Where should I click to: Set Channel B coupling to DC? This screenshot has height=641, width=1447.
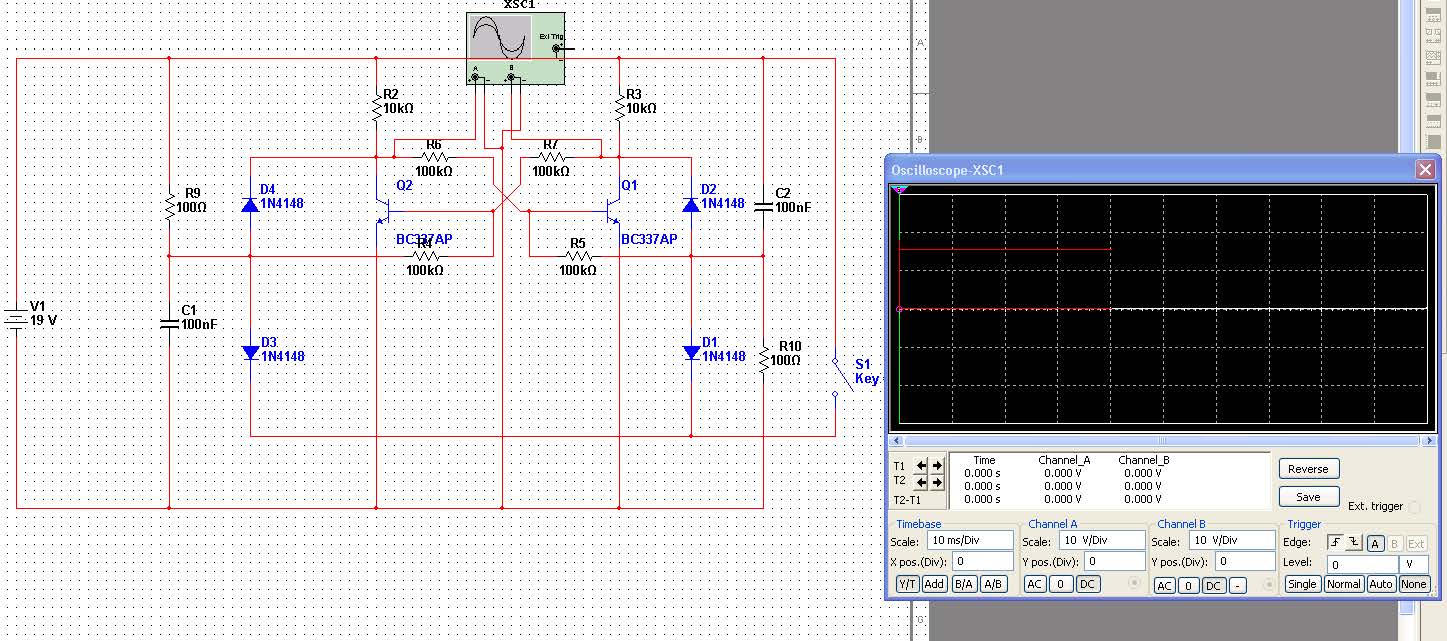pyautogui.click(x=1212, y=586)
